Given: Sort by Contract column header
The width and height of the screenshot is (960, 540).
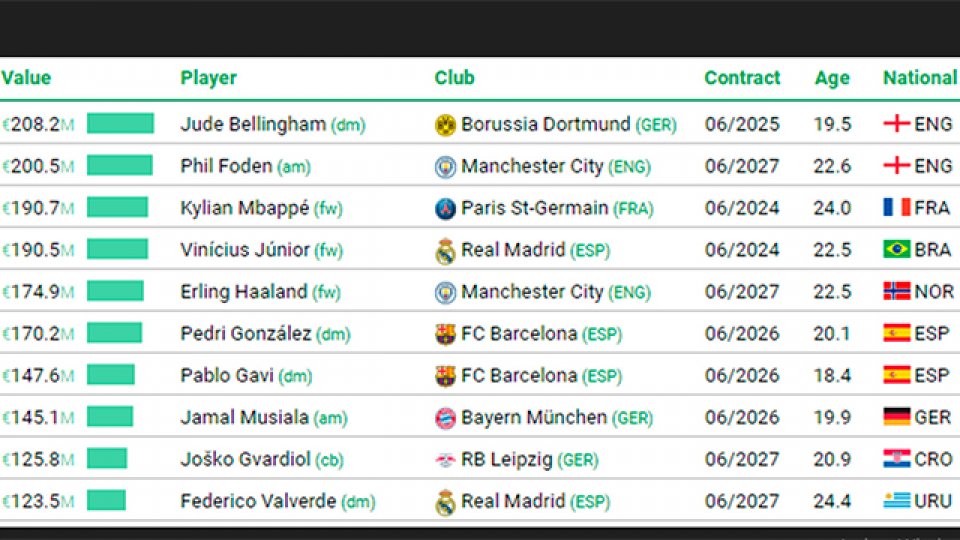Looking at the screenshot, I should click(742, 78).
